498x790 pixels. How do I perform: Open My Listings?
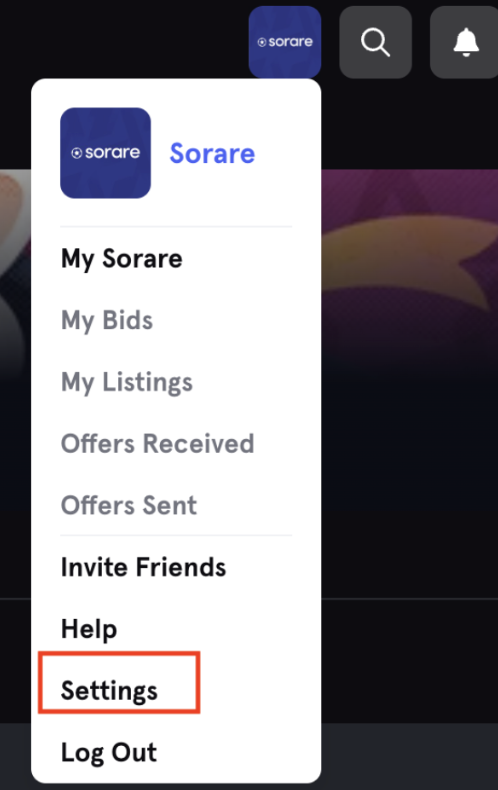coord(127,382)
